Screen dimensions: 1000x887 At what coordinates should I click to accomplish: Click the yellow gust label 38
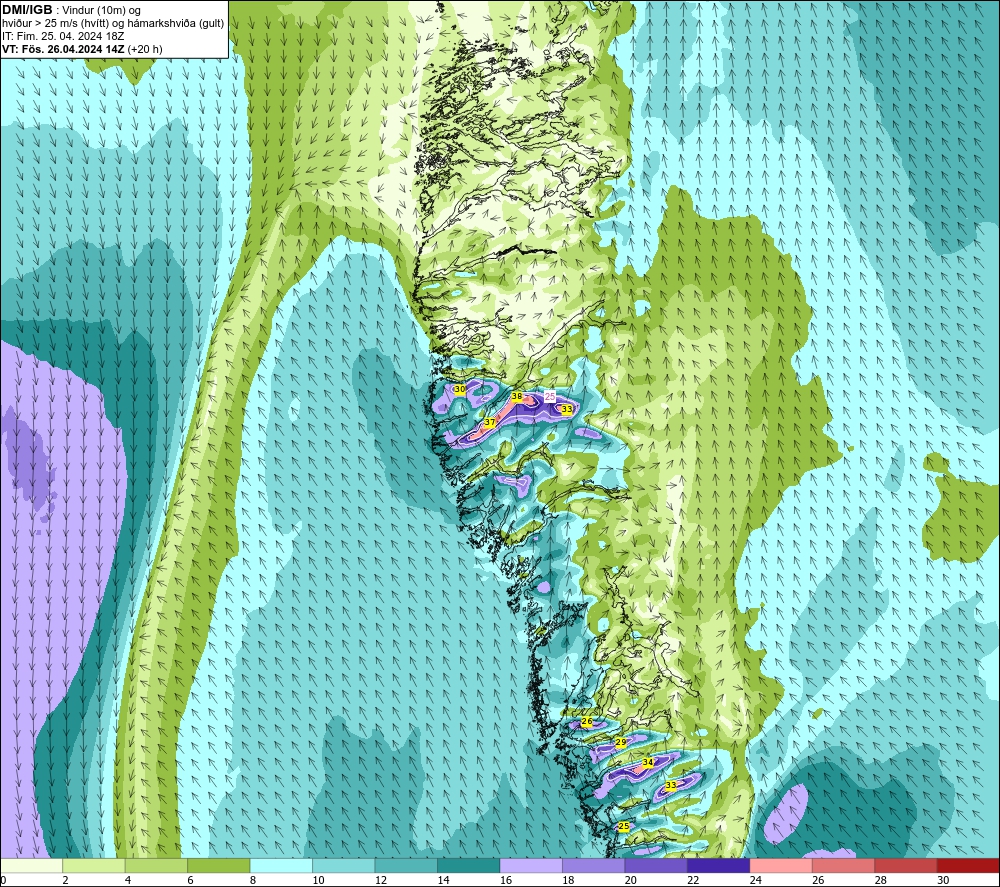[x=517, y=397]
